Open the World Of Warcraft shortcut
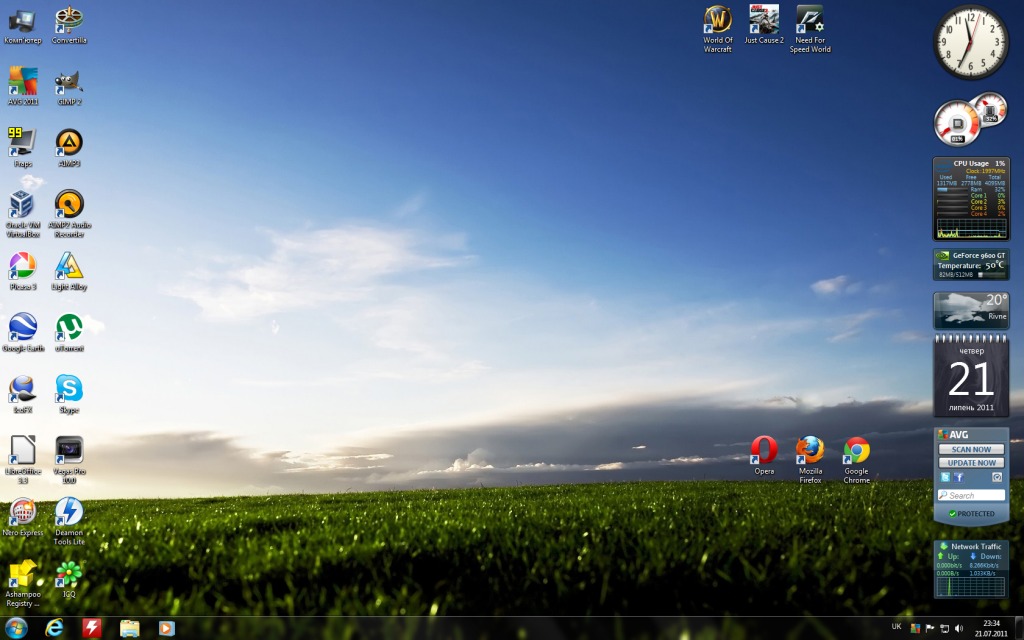The height and width of the screenshot is (640, 1024). coord(717,29)
